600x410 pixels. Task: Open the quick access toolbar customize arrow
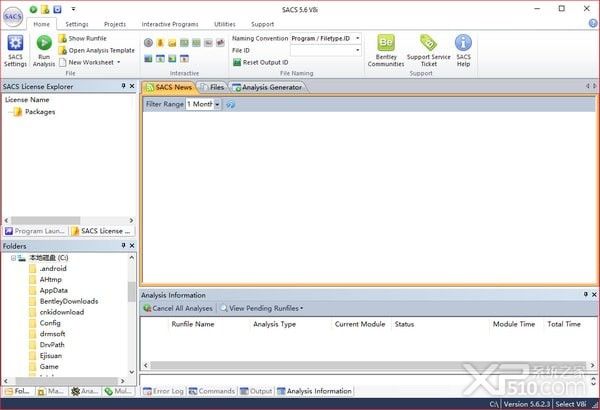73,9
